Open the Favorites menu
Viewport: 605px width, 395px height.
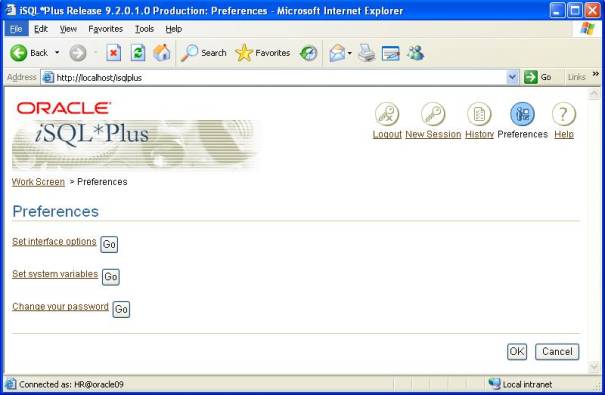coord(105,29)
